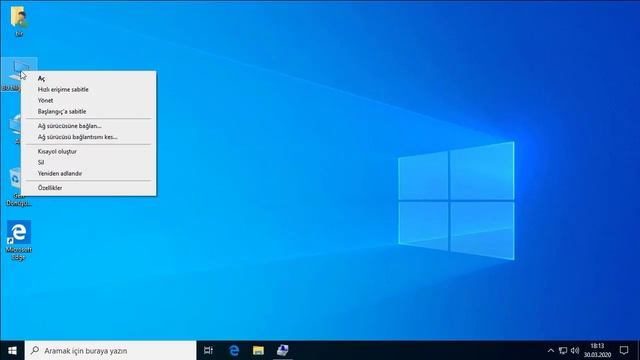Open Task View on the taskbar
The image size is (640, 360).
point(208,351)
